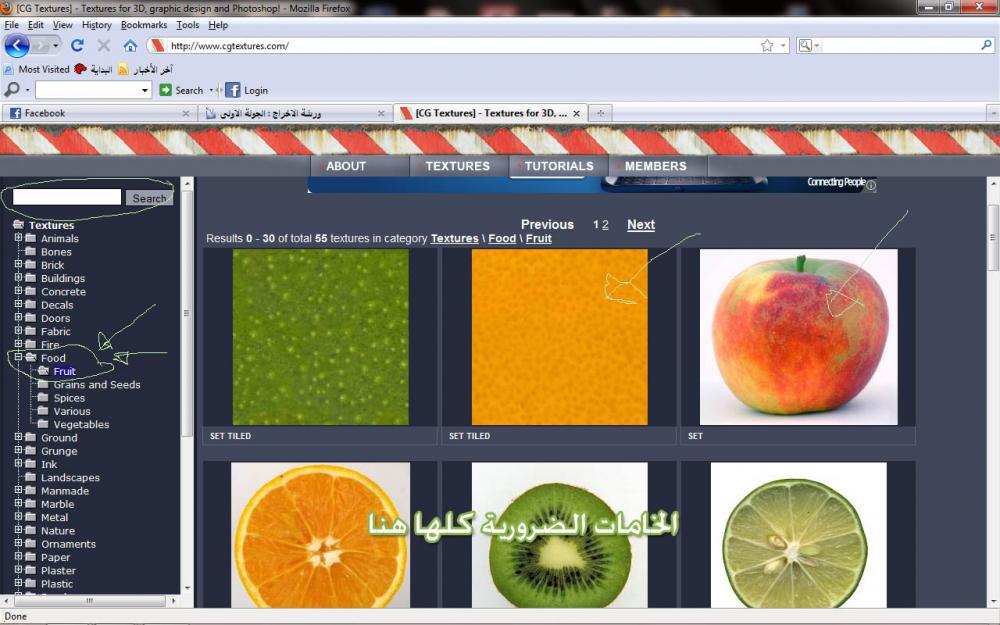This screenshot has height=625, width=1000.
Task: Open new tab with the plus button
Action: tap(600, 113)
